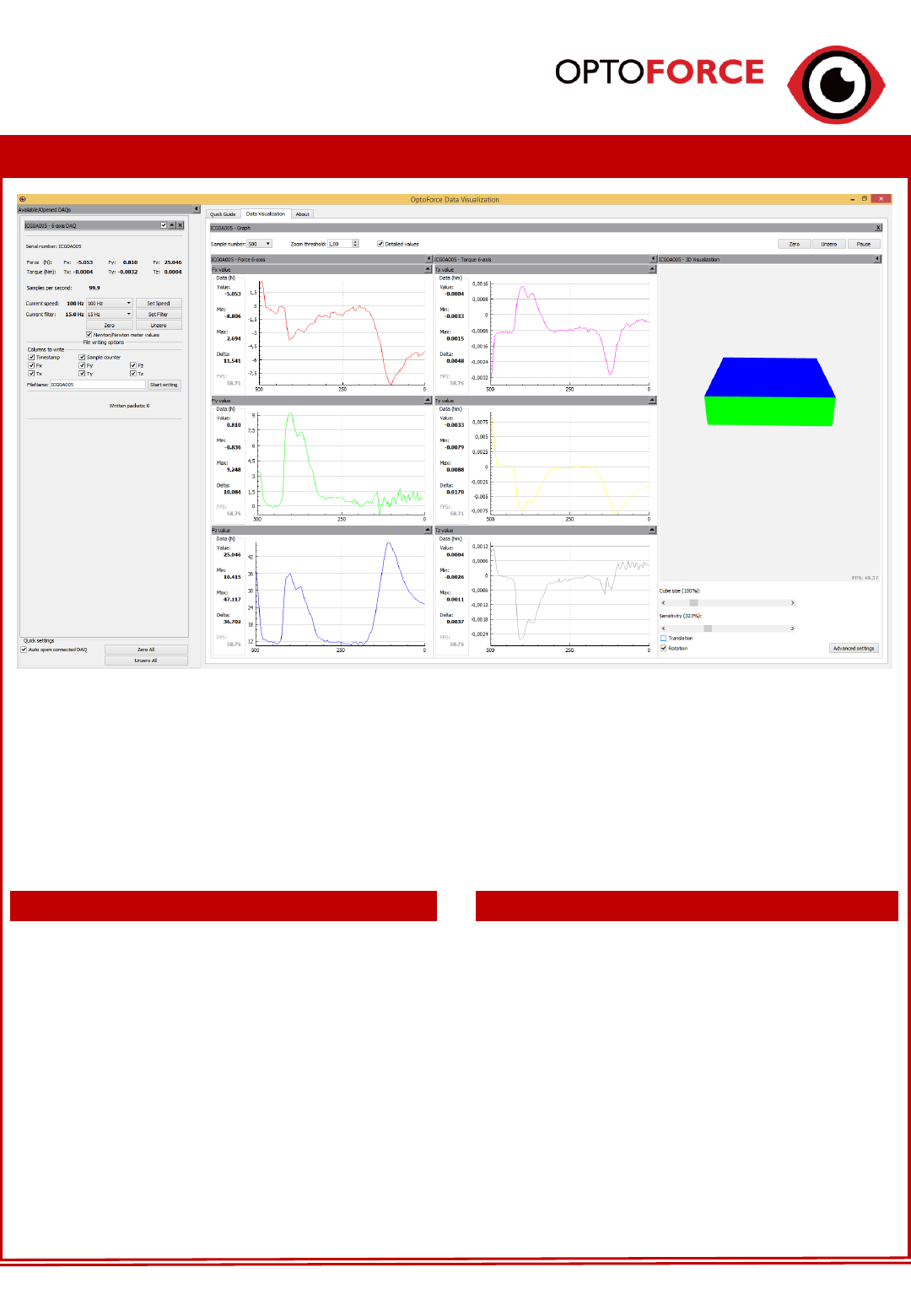Click Unzero in the DAQ panel
This screenshot has width=911, height=1316.
point(159,325)
